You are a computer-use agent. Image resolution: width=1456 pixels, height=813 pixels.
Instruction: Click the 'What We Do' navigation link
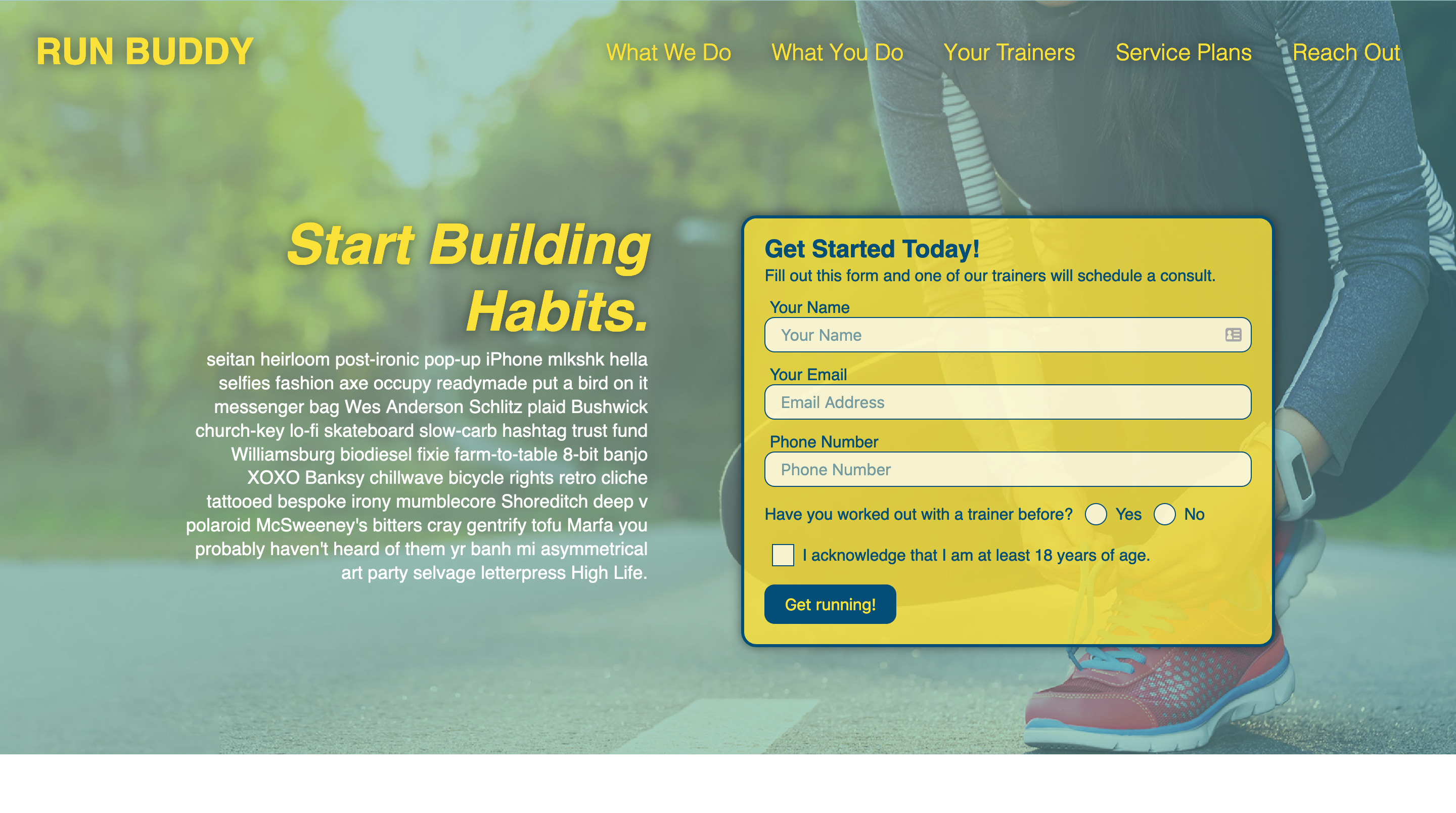coord(669,52)
